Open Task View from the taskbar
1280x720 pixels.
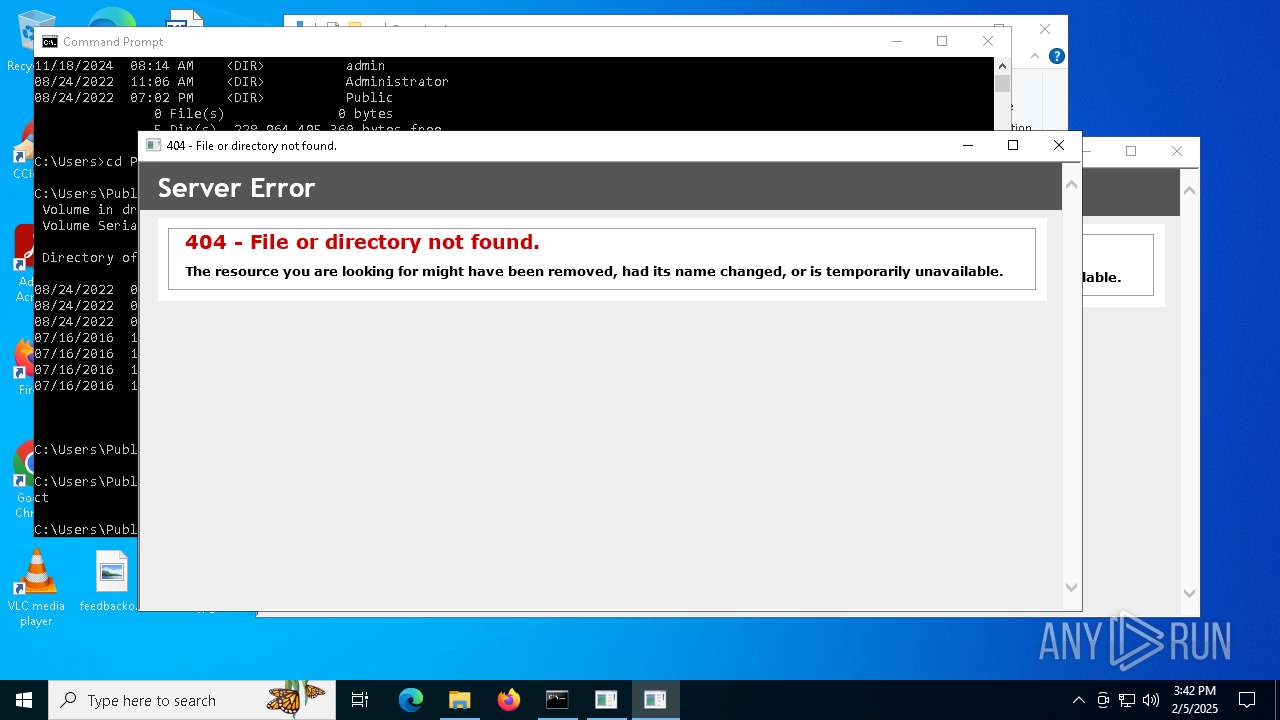click(x=360, y=700)
